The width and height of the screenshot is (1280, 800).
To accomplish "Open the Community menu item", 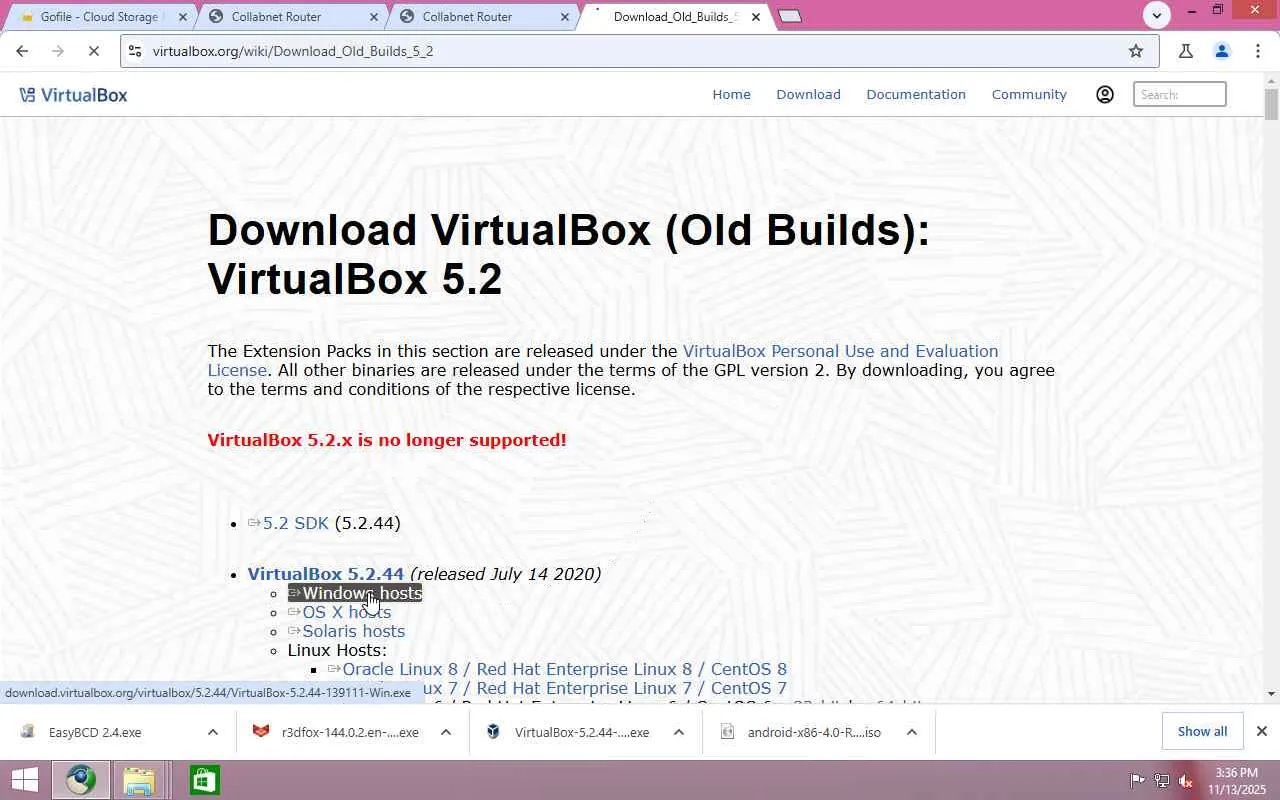I will point(1029,94).
